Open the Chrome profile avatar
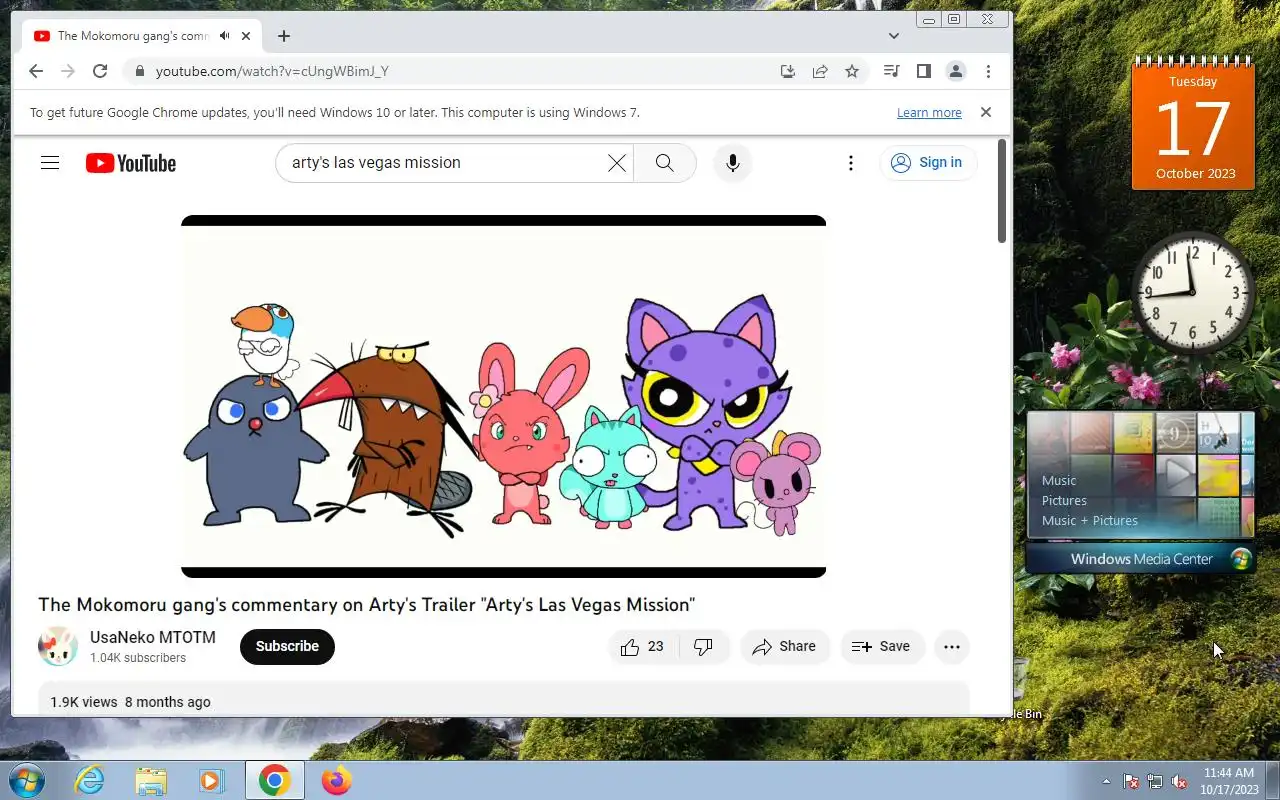 click(956, 71)
